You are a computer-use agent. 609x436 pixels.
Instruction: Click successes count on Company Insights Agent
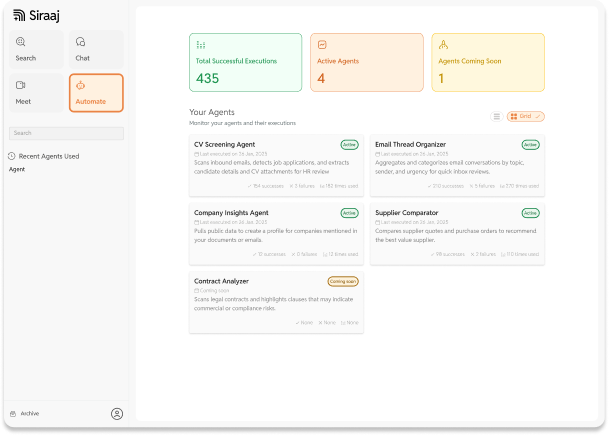click(269, 254)
